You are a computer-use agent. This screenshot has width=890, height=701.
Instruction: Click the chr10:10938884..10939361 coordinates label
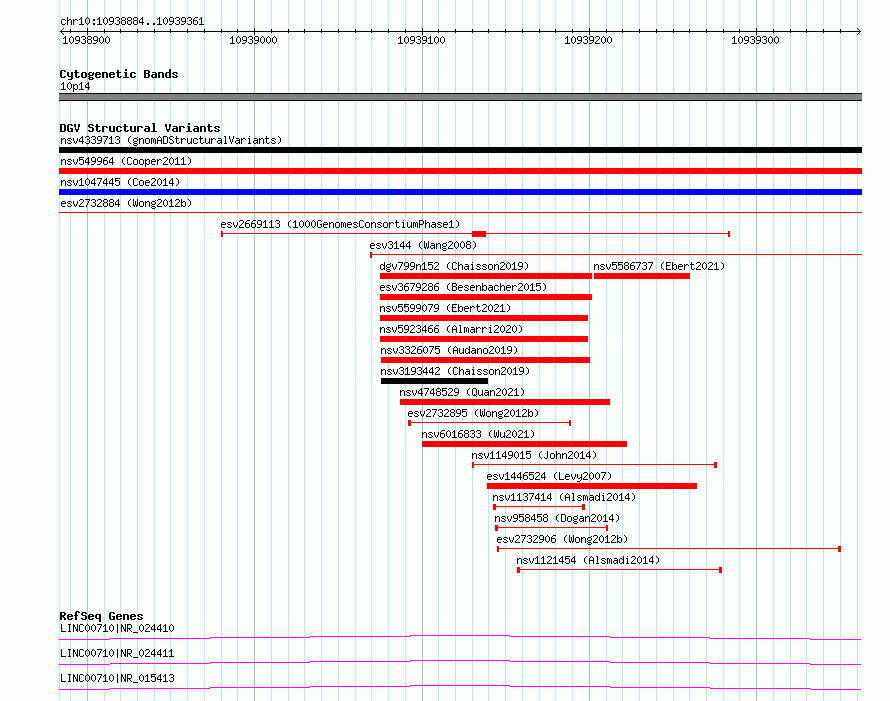point(132,22)
